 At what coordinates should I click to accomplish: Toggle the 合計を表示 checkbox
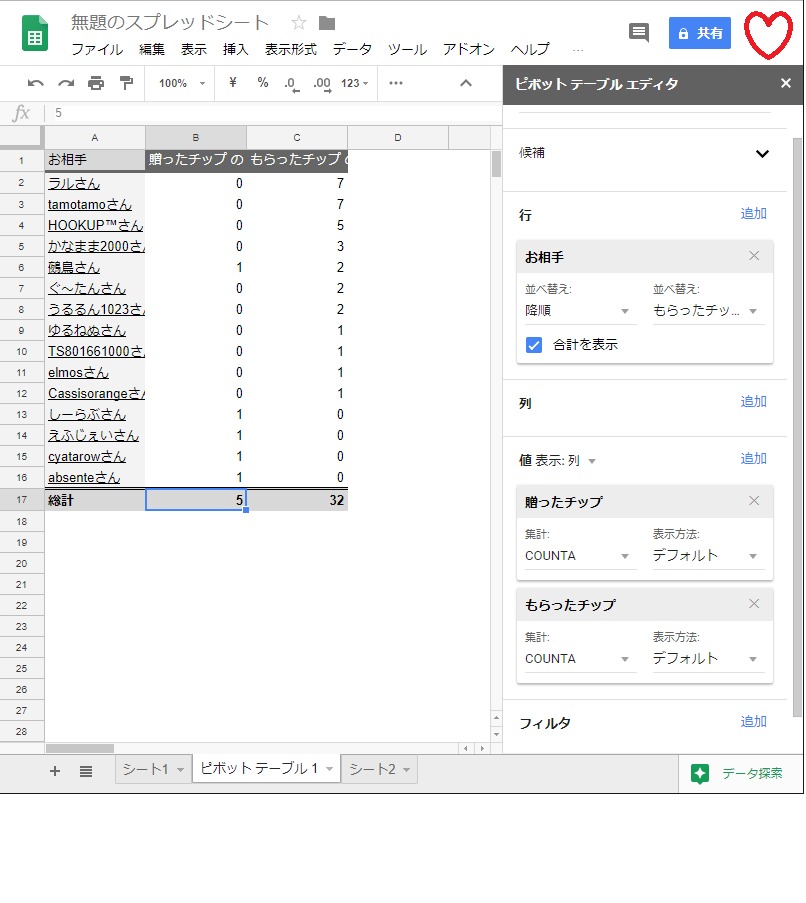tap(534, 345)
